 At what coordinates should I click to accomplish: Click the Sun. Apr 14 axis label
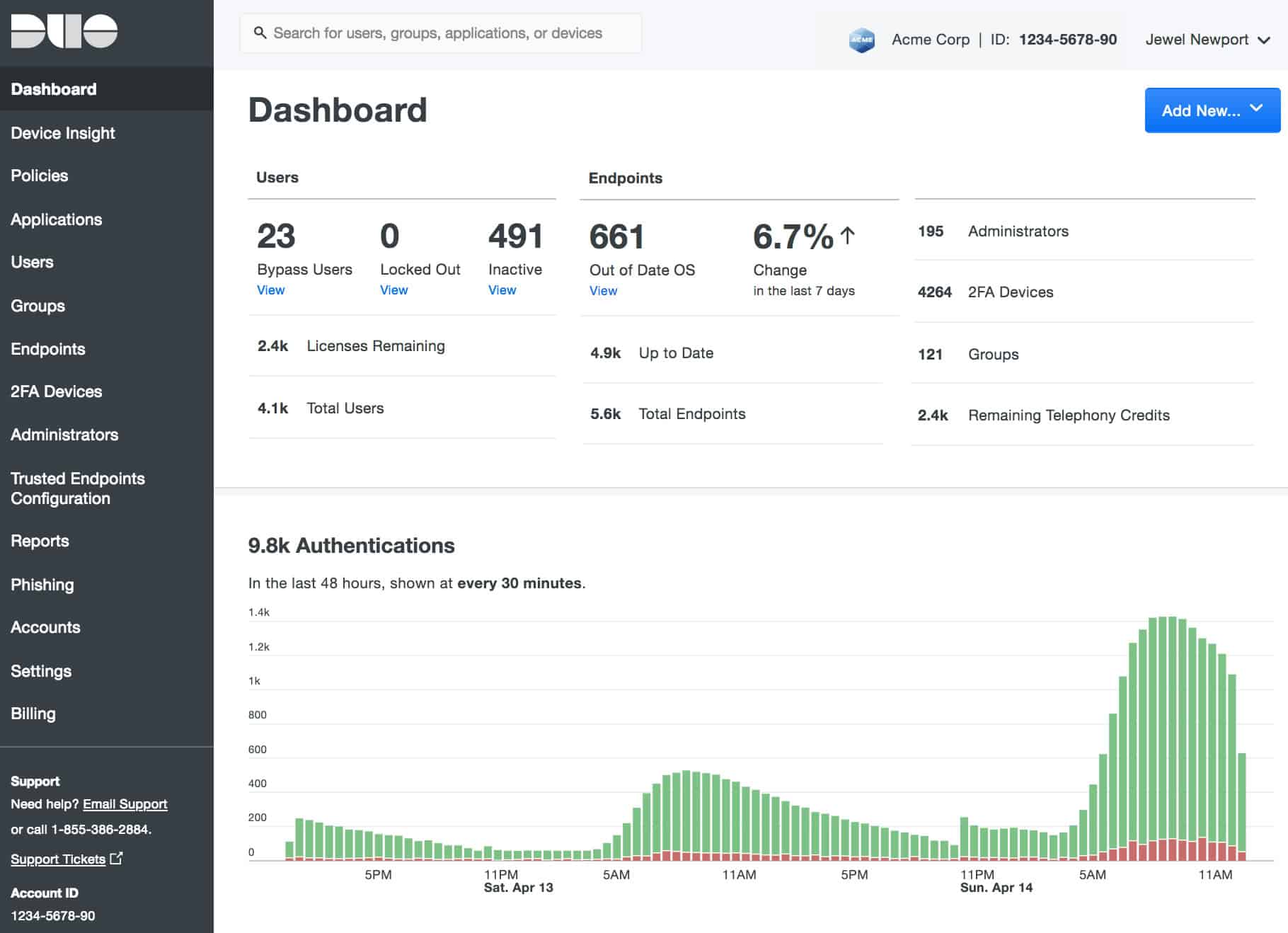tap(996, 888)
